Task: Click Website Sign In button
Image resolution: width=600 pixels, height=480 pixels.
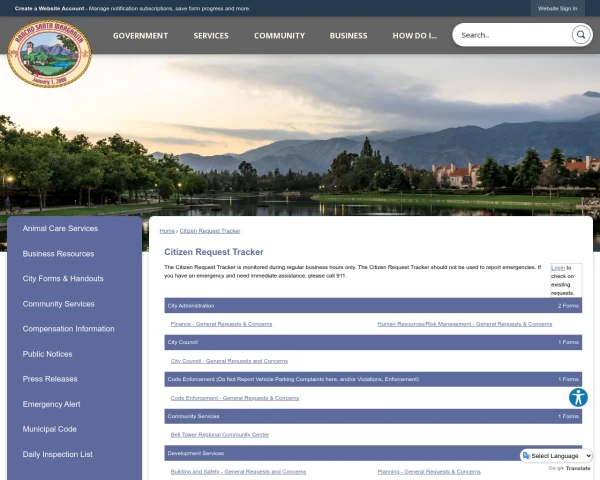Action: coord(557,8)
